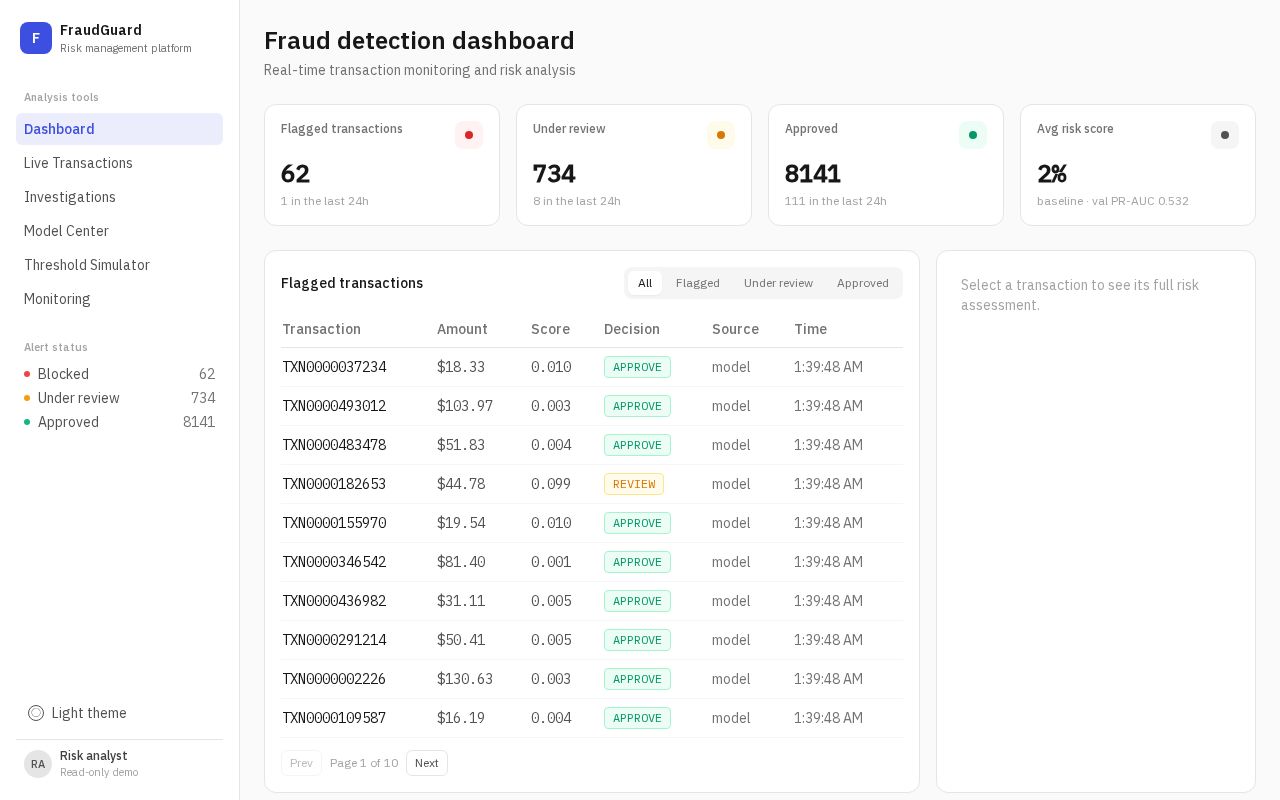Click the Time column header
Image resolution: width=1280 pixels, height=800 pixels.
(x=810, y=329)
